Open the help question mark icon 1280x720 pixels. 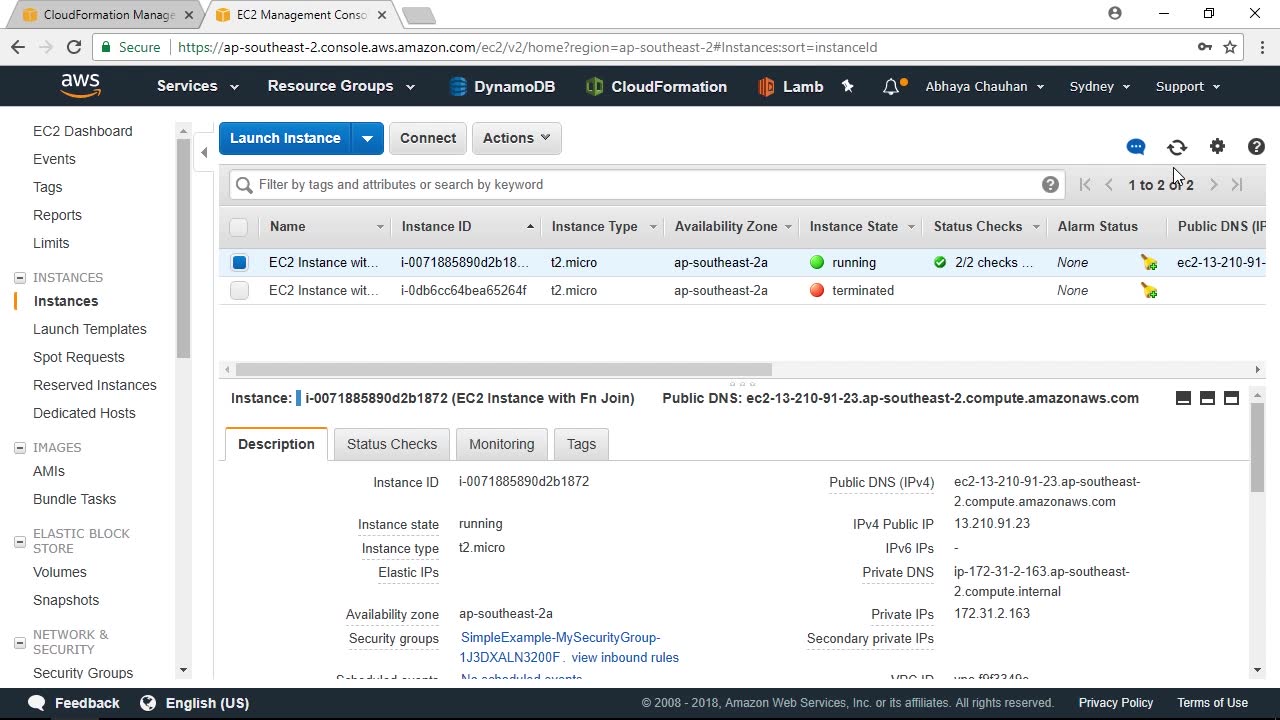pos(1257,147)
